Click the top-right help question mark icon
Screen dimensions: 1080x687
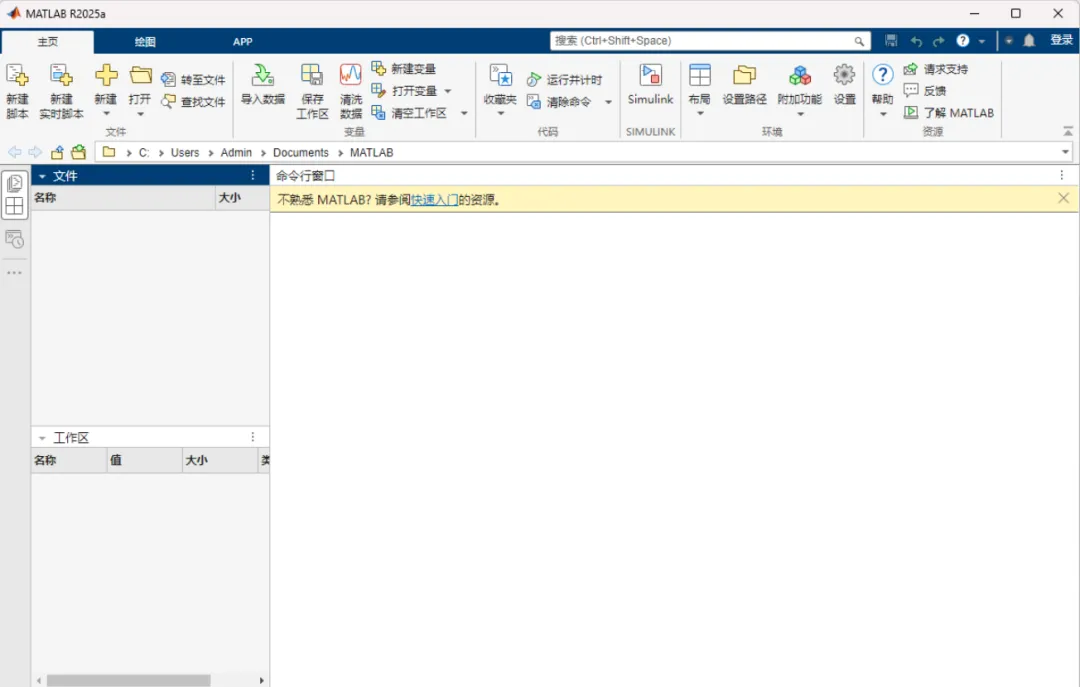[963, 41]
